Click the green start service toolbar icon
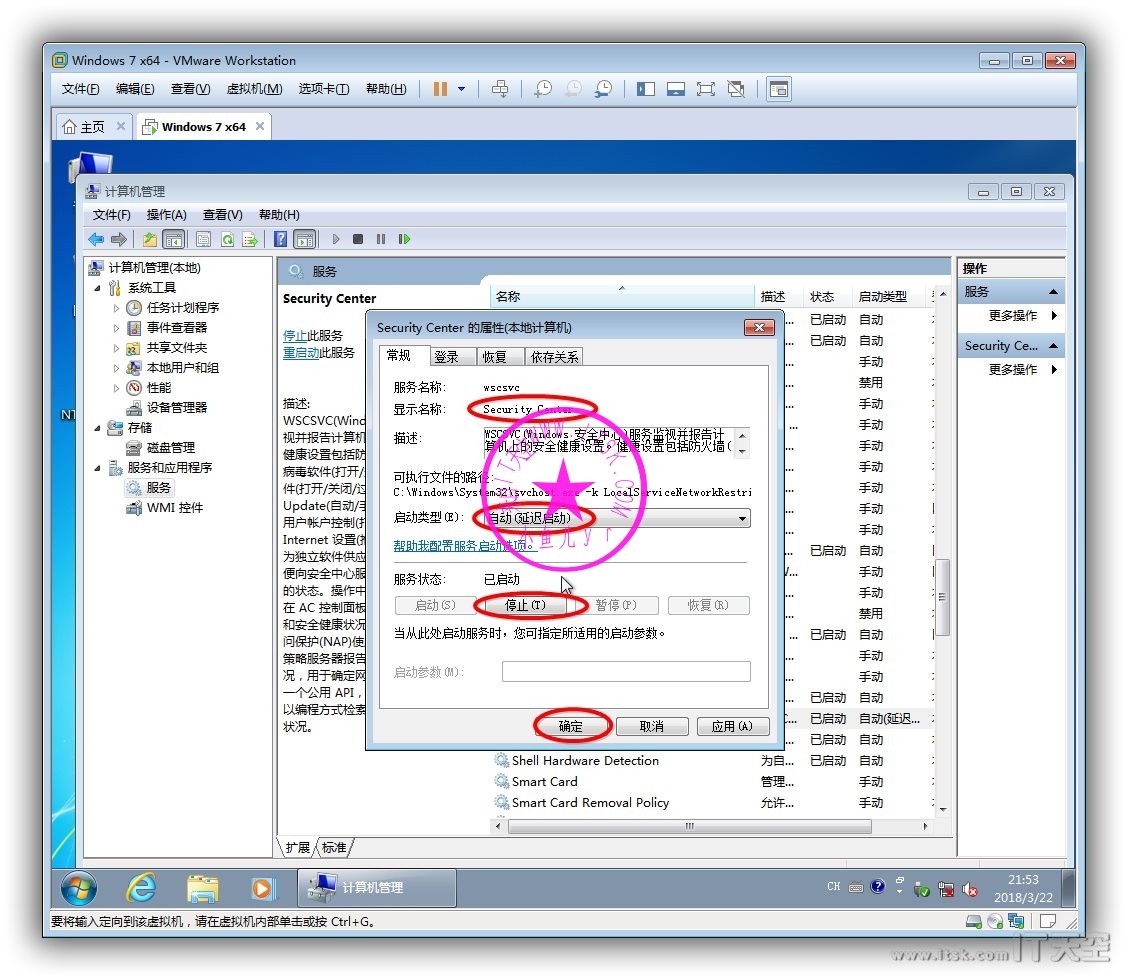Screen dimensions: 1128x980 click(335, 239)
